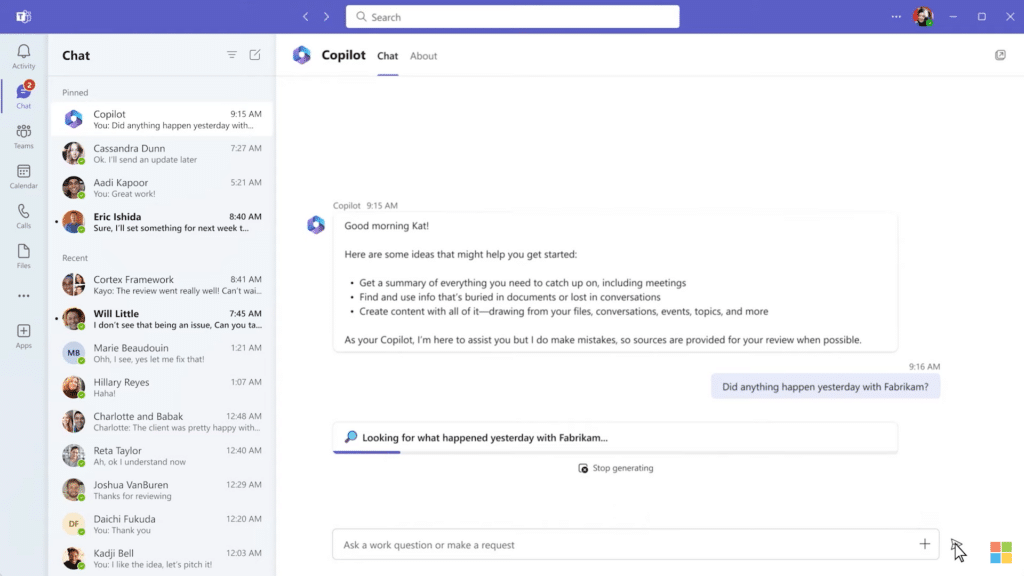Select the Chat tab in Copilot header
The width and height of the screenshot is (1024, 576).
[387, 56]
